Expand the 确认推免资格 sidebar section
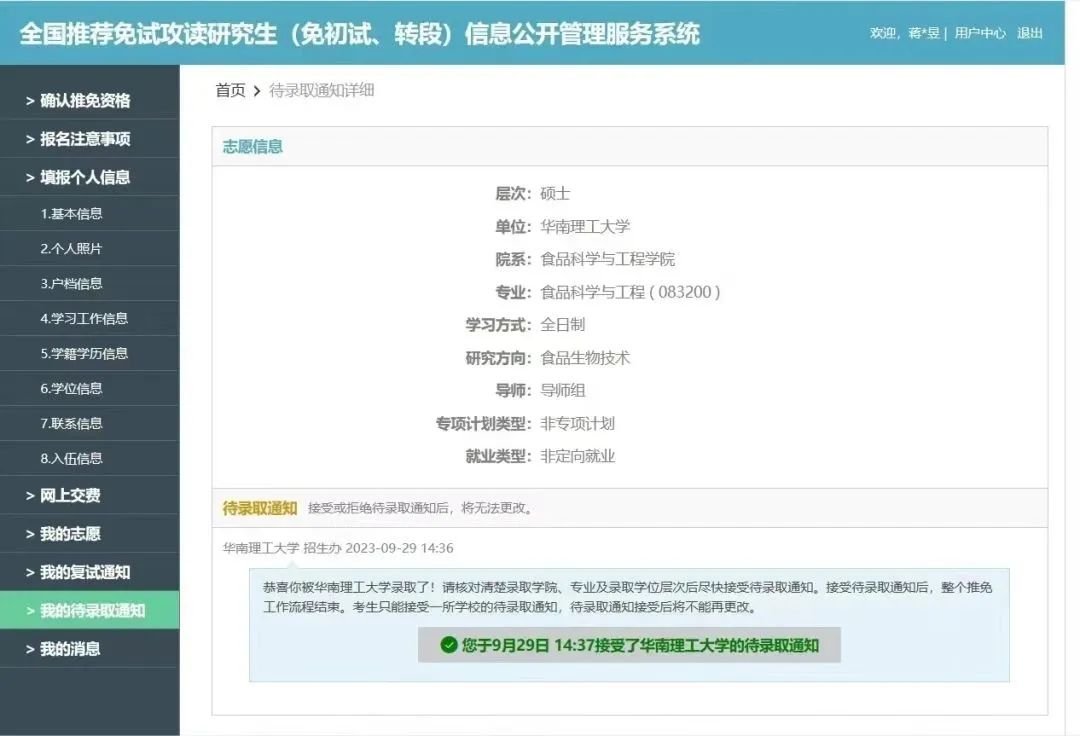This screenshot has height=736, width=1080. tap(85, 100)
